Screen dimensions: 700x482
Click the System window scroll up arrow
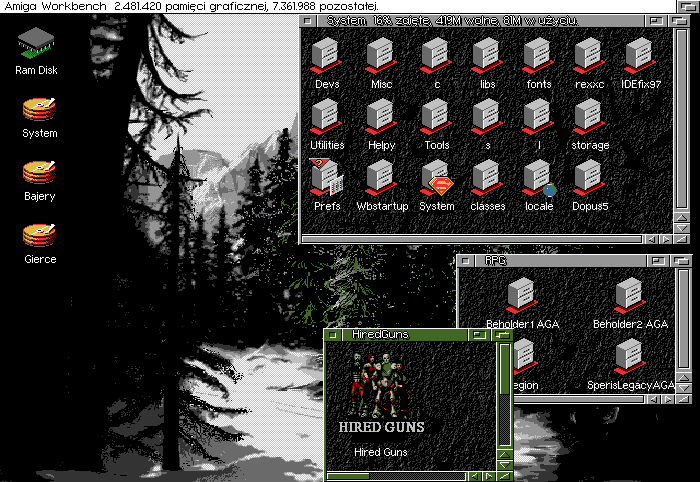(682, 217)
